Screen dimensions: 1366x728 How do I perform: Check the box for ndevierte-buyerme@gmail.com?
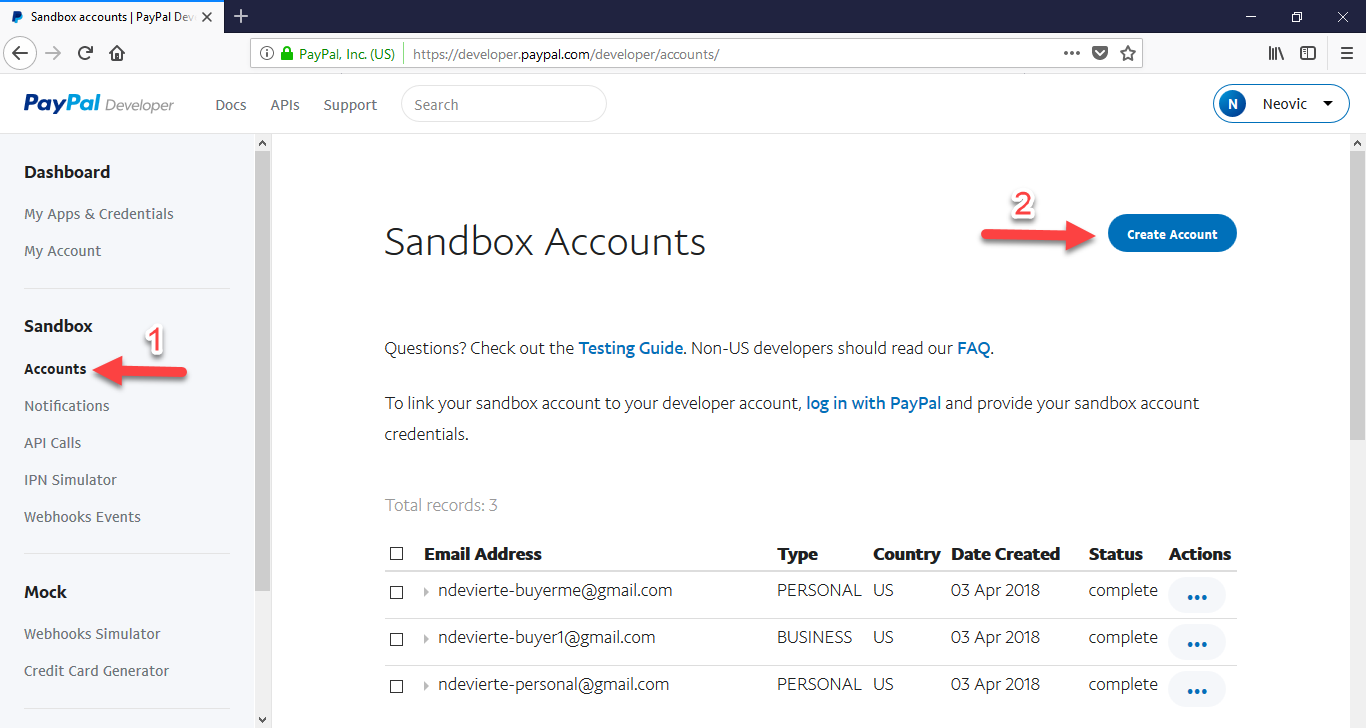(397, 592)
